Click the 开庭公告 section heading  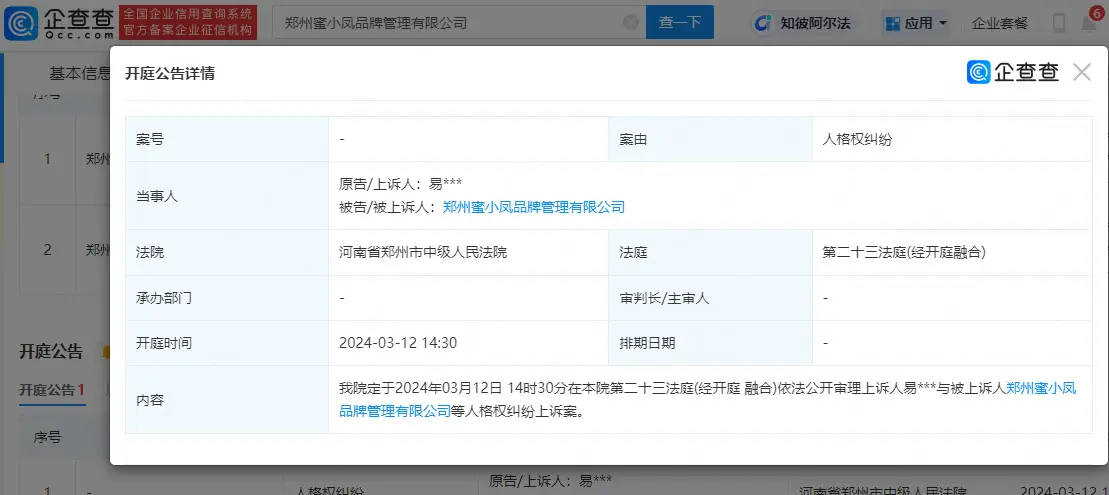click(51, 351)
